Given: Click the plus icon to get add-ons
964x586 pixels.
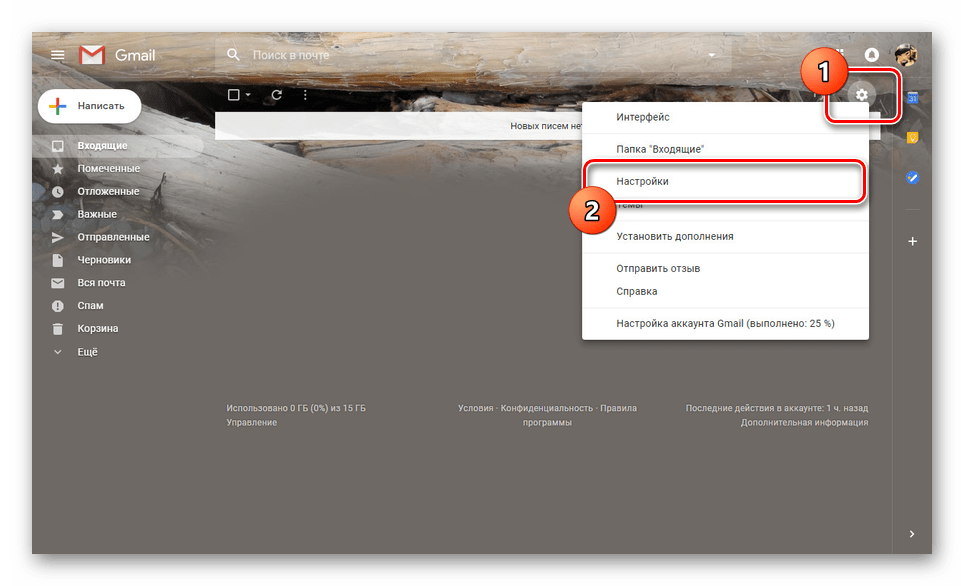Looking at the screenshot, I should (912, 242).
